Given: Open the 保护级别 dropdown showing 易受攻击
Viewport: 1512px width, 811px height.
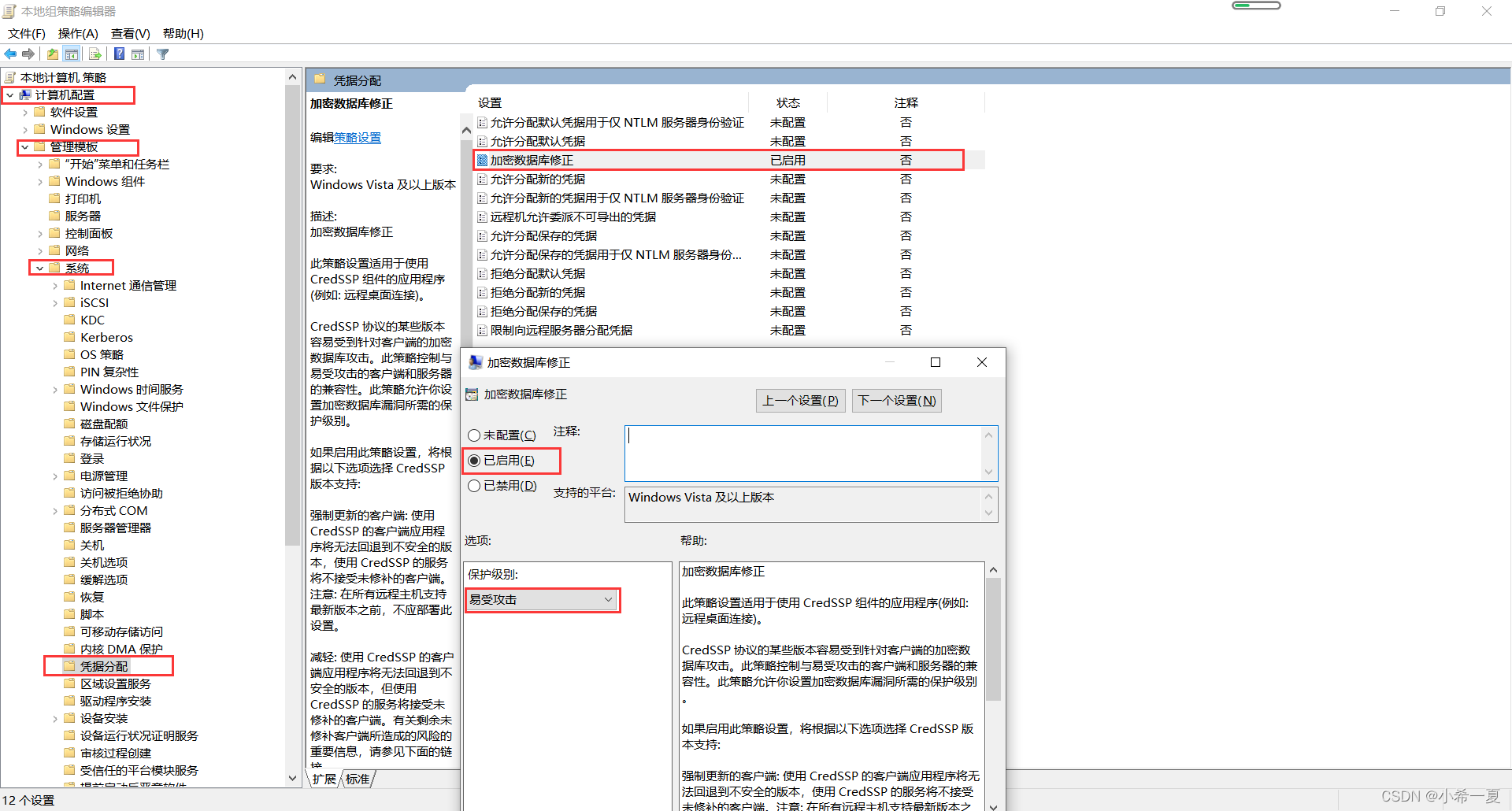Looking at the screenshot, I should click(542, 600).
